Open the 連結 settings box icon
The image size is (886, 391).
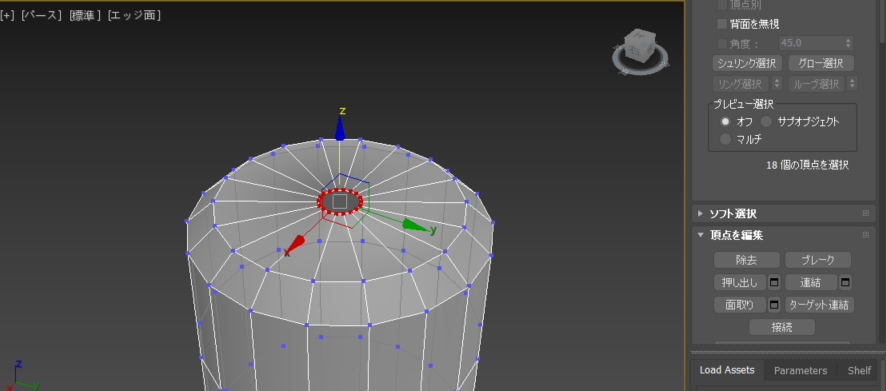tap(845, 282)
